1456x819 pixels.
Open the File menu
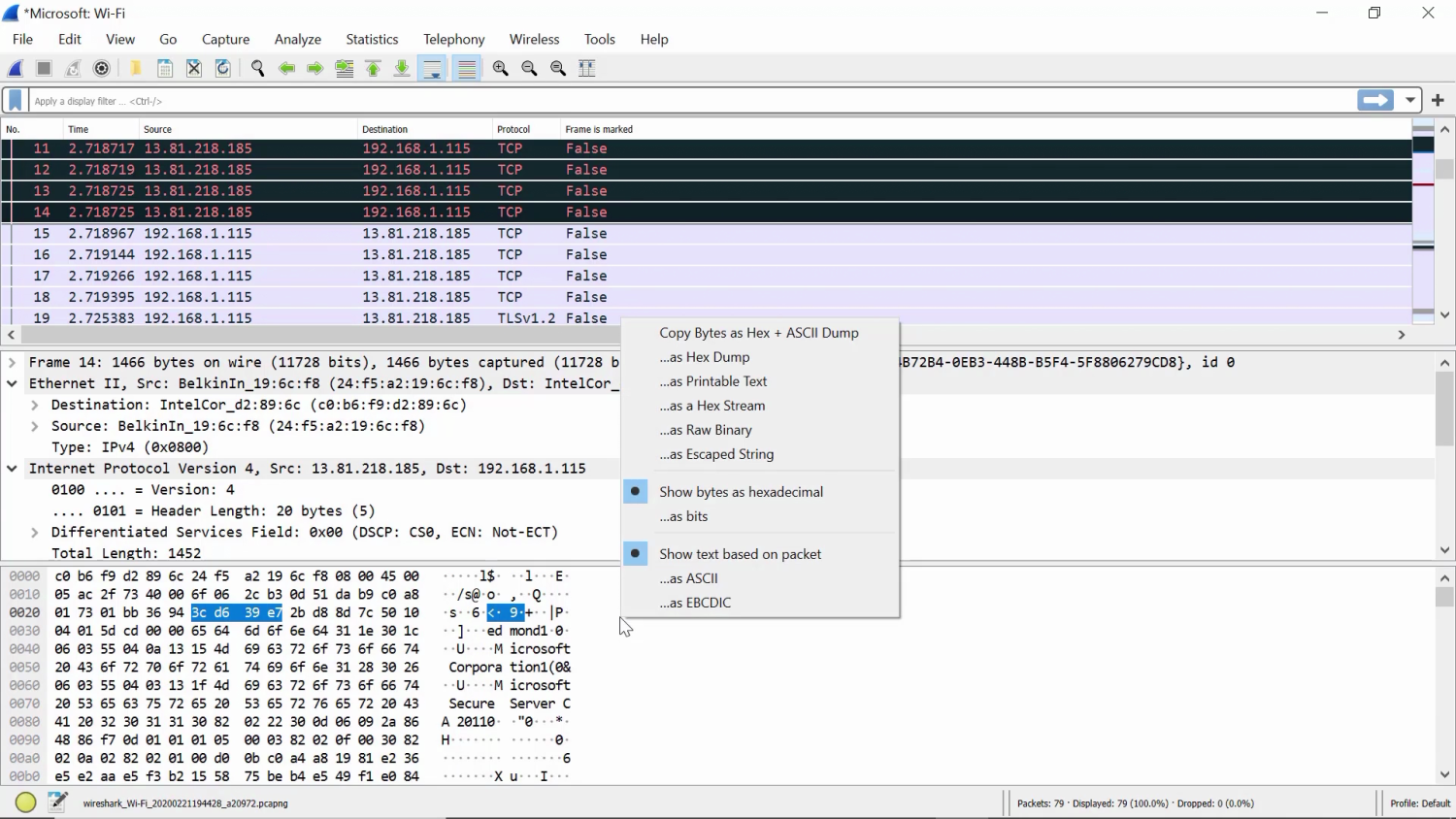tap(22, 39)
